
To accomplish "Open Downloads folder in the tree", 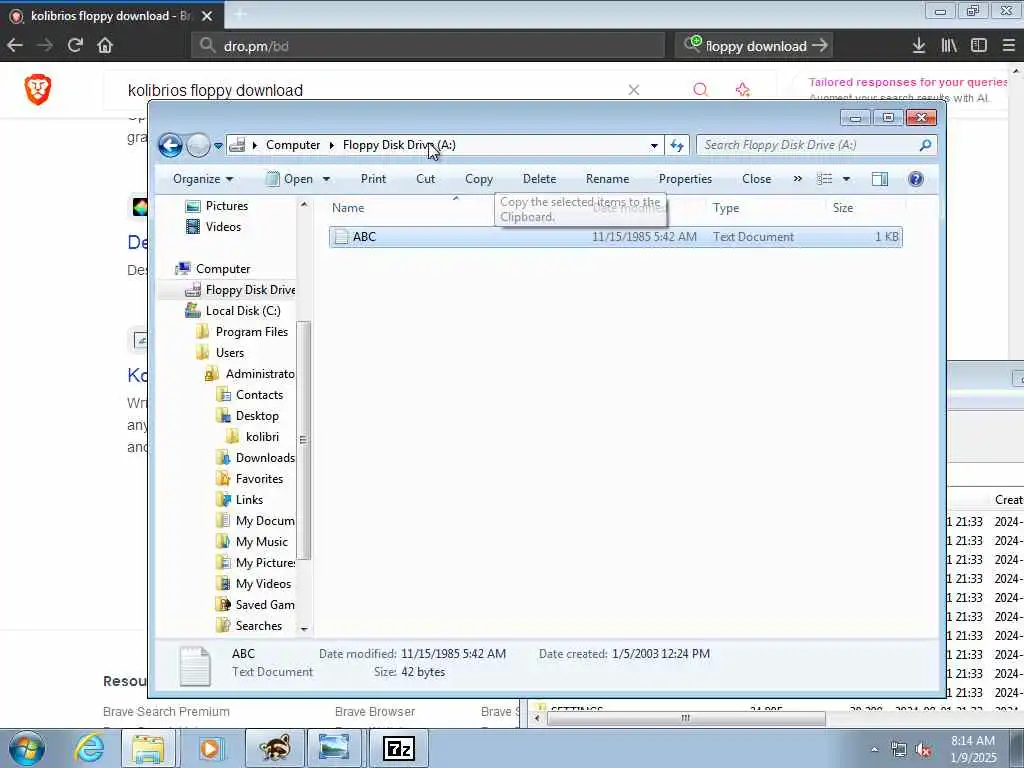I will [264, 458].
